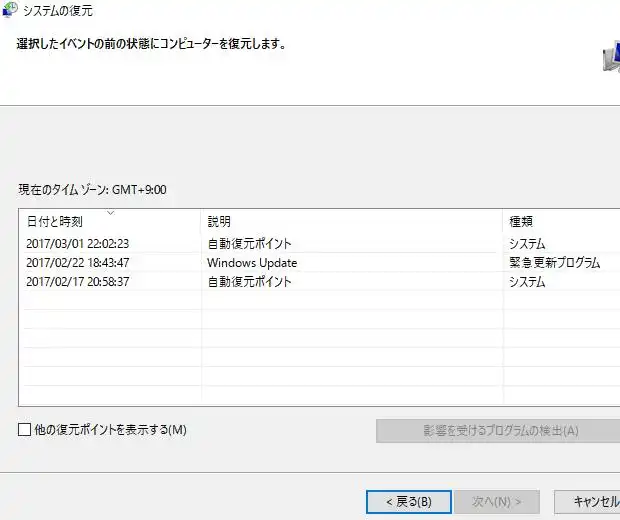Enable the 他の復元ポイントを表示する checkbox

[25, 429]
